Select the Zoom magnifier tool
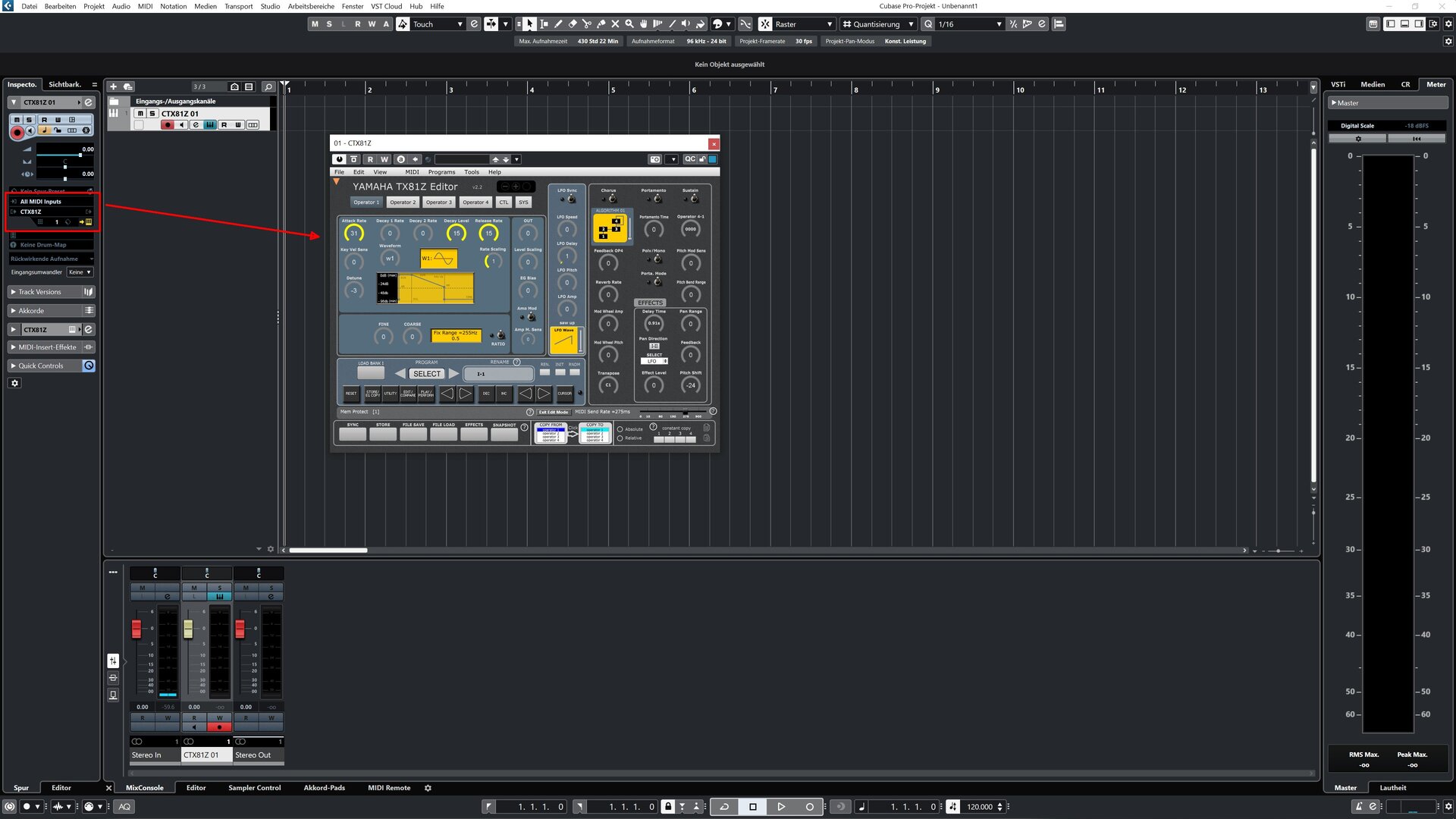This screenshot has width=1456, height=819. 629,24
